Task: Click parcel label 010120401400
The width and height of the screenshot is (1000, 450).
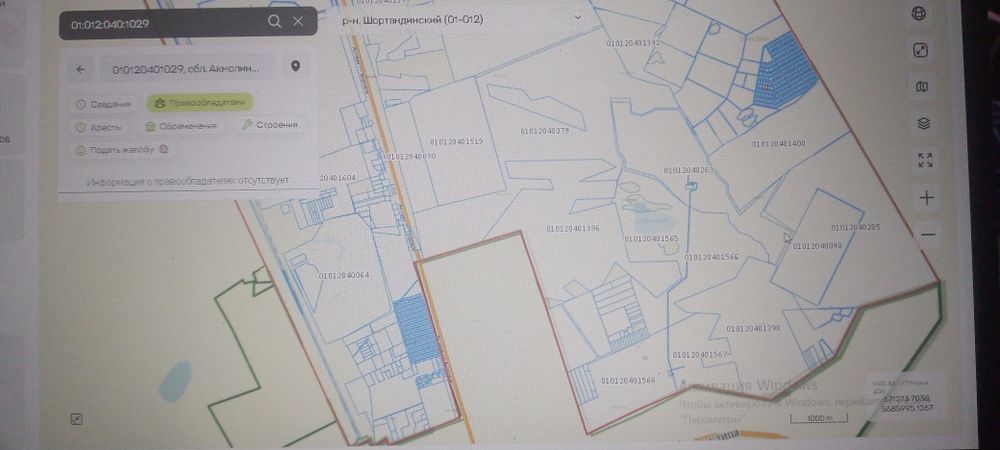Action: [779, 144]
